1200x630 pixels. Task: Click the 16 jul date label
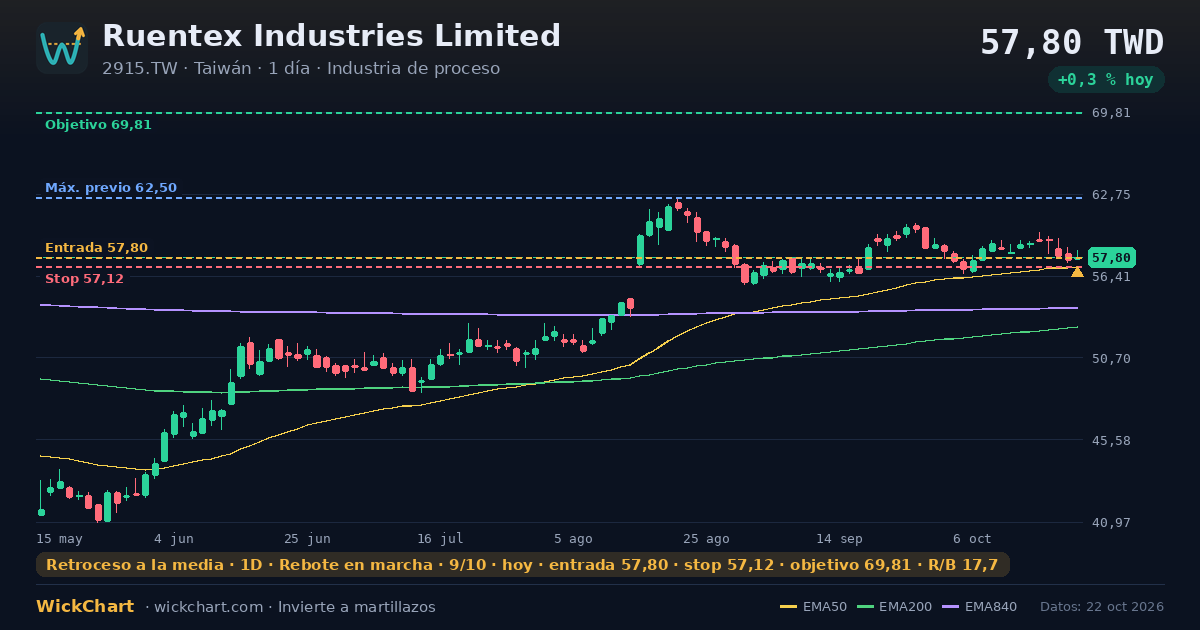pos(440,539)
